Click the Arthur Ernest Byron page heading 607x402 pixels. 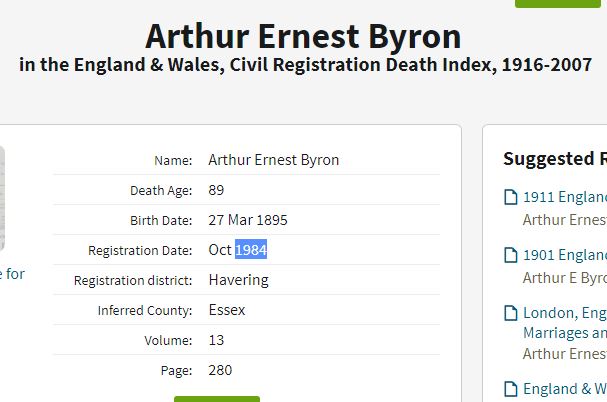point(303,36)
